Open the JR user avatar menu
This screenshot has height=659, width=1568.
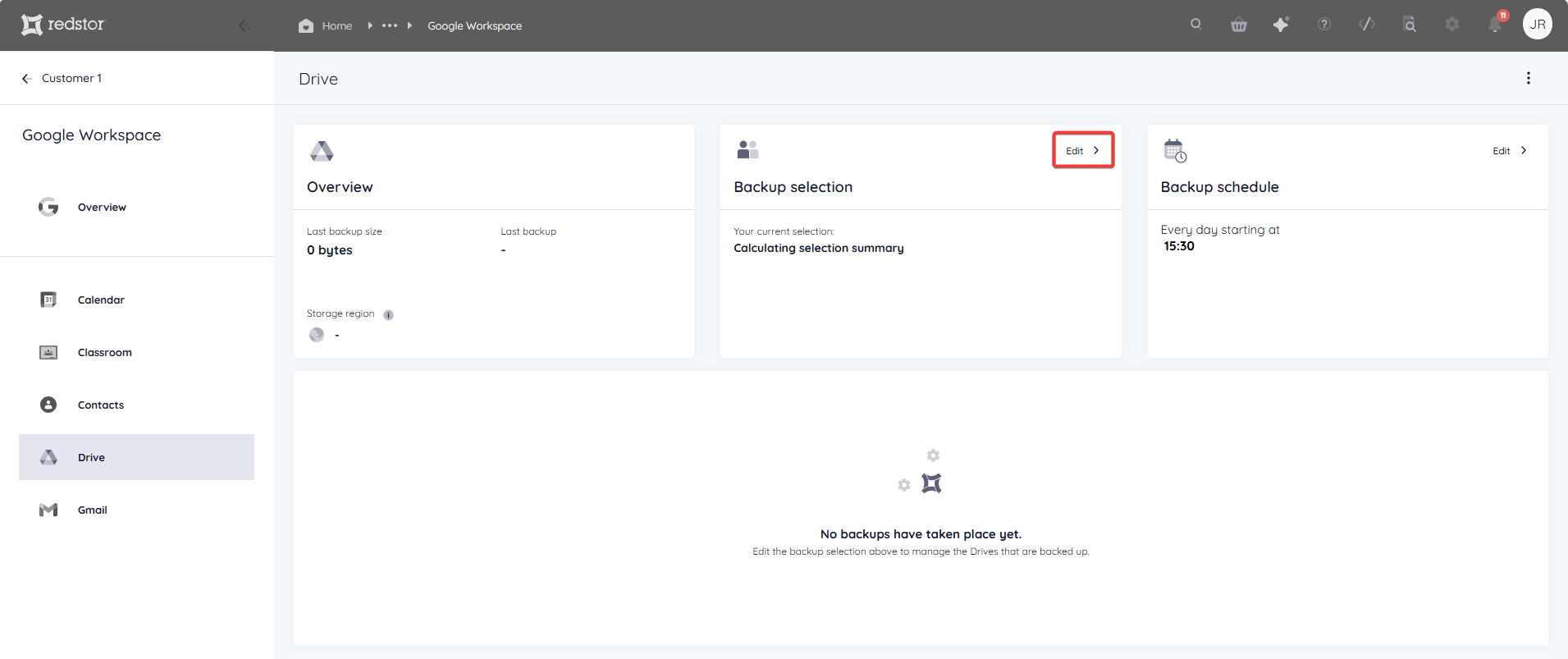click(x=1538, y=25)
